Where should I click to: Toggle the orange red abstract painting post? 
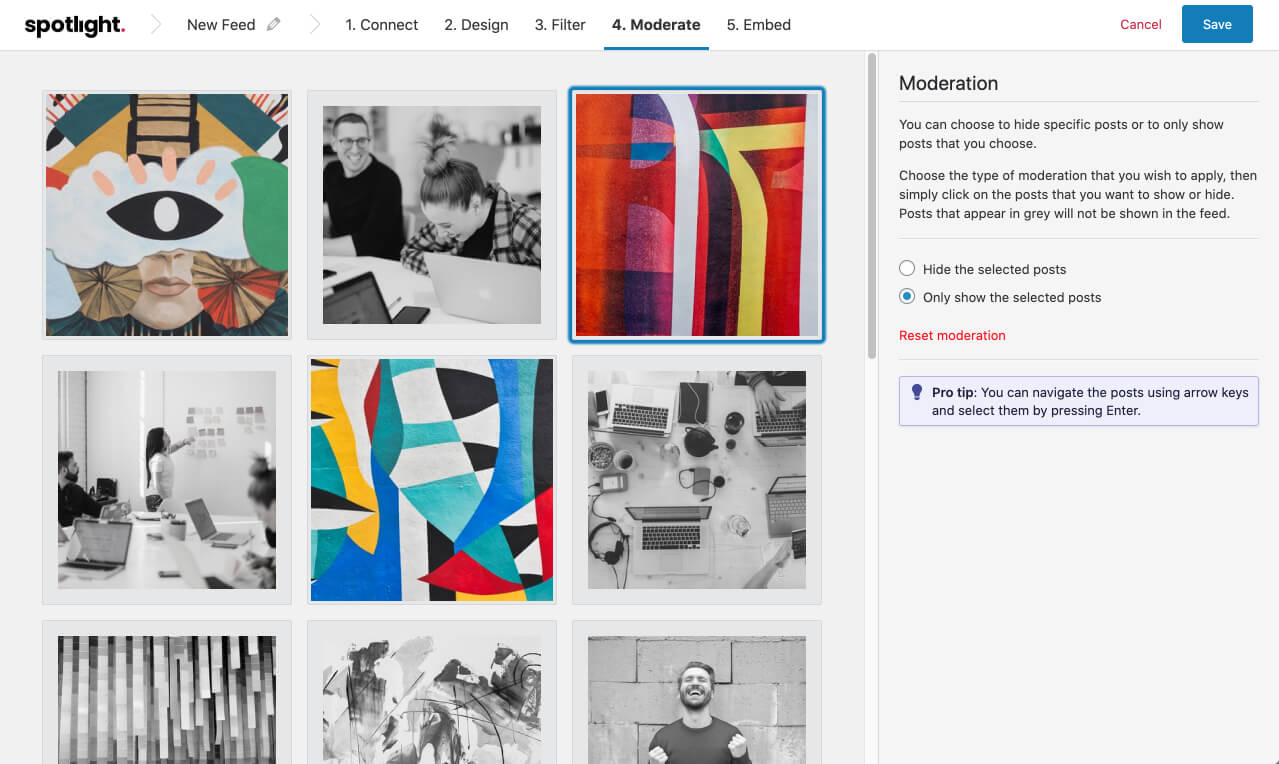tap(697, 215)
